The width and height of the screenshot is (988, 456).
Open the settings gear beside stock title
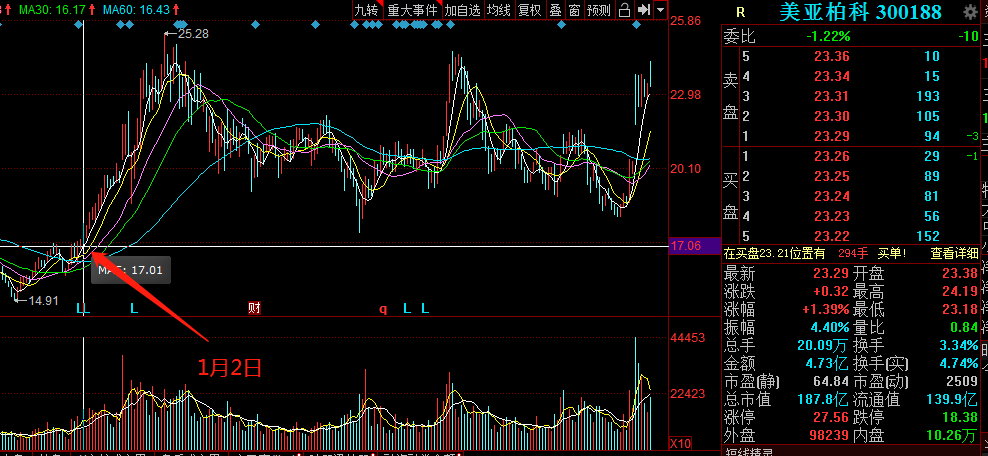point(970,11)
